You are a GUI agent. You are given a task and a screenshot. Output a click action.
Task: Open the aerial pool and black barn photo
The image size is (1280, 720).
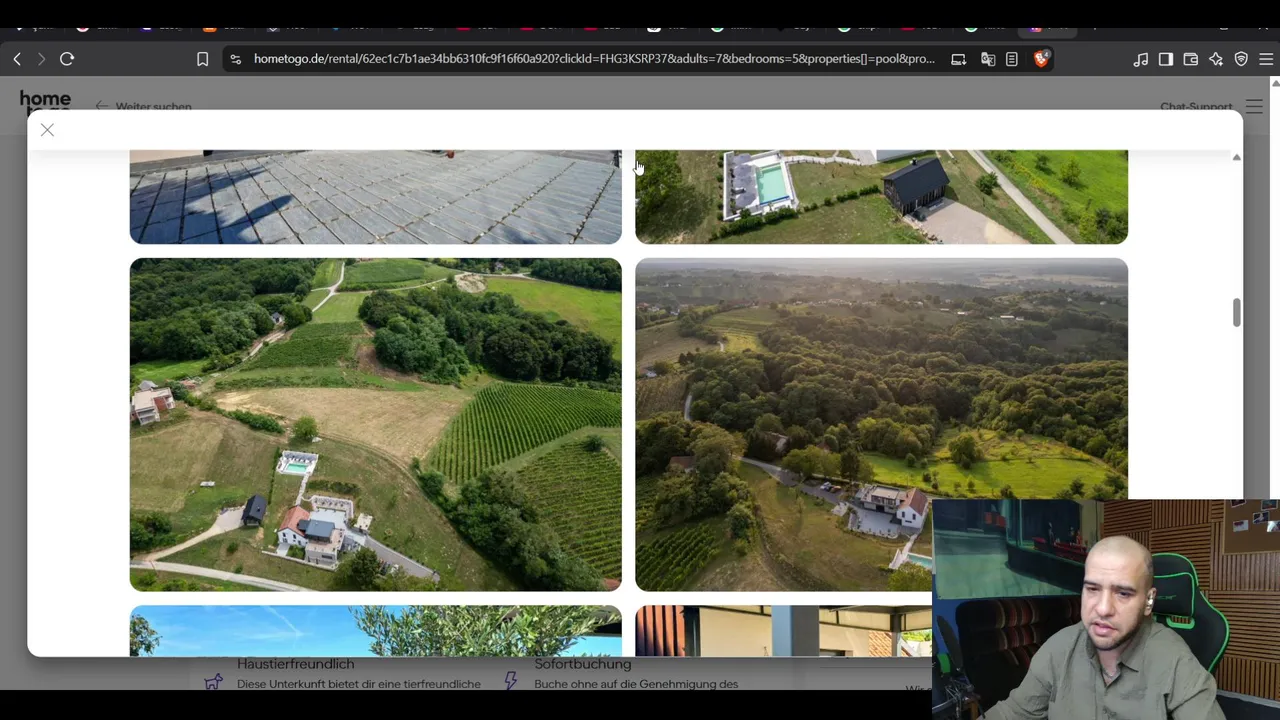click(881, 197)
